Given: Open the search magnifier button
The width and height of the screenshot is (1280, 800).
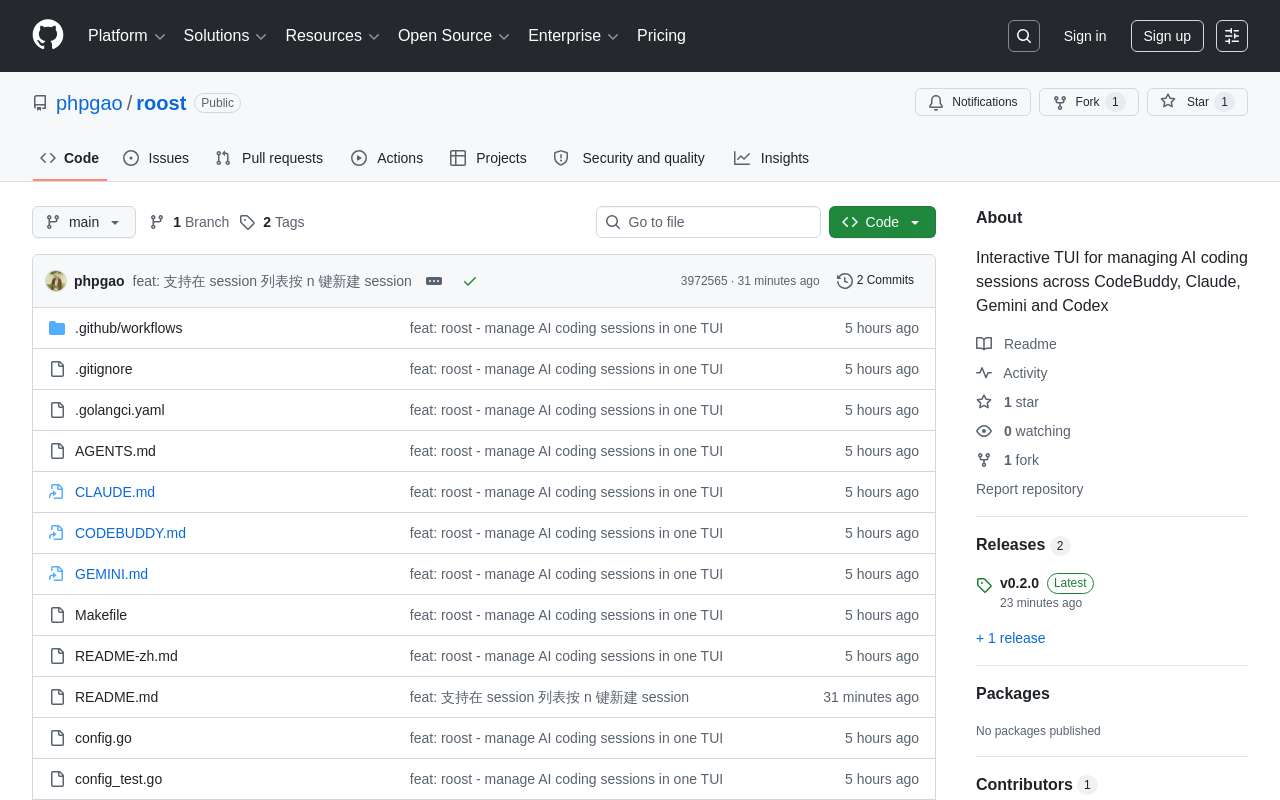Looking at the screenshot, I should (1024, 36).
